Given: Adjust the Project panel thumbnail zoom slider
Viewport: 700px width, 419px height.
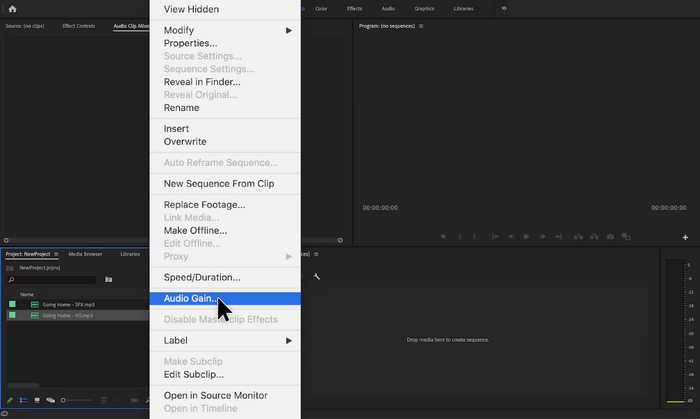Looking at the screenshot, I should (76, 400).
